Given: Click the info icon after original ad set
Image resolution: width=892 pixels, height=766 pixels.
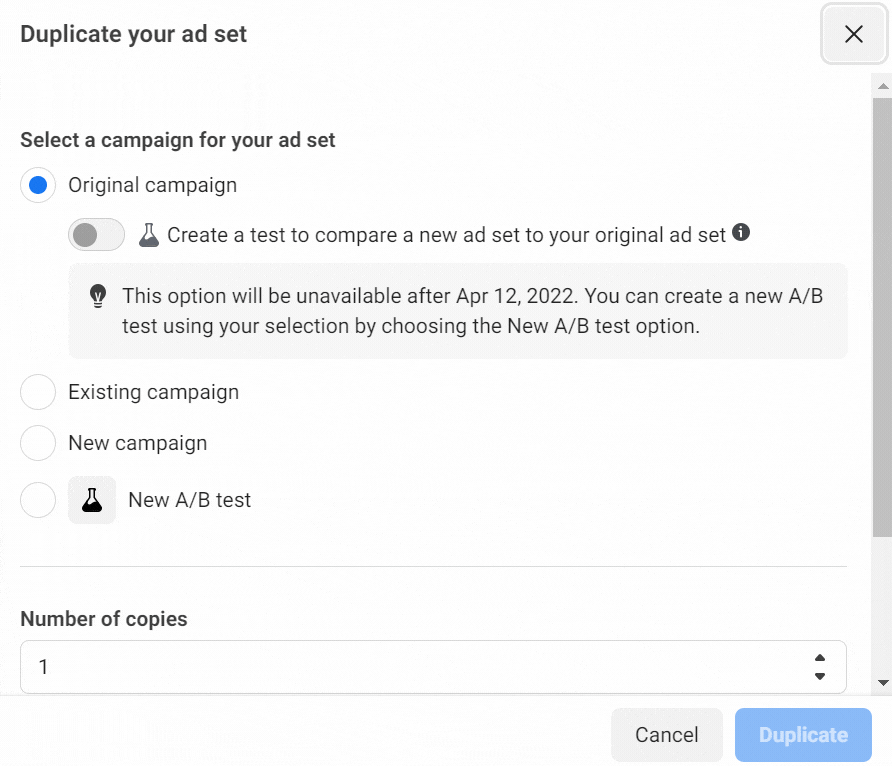Looking at the screenshot, I should click(741, 233).
